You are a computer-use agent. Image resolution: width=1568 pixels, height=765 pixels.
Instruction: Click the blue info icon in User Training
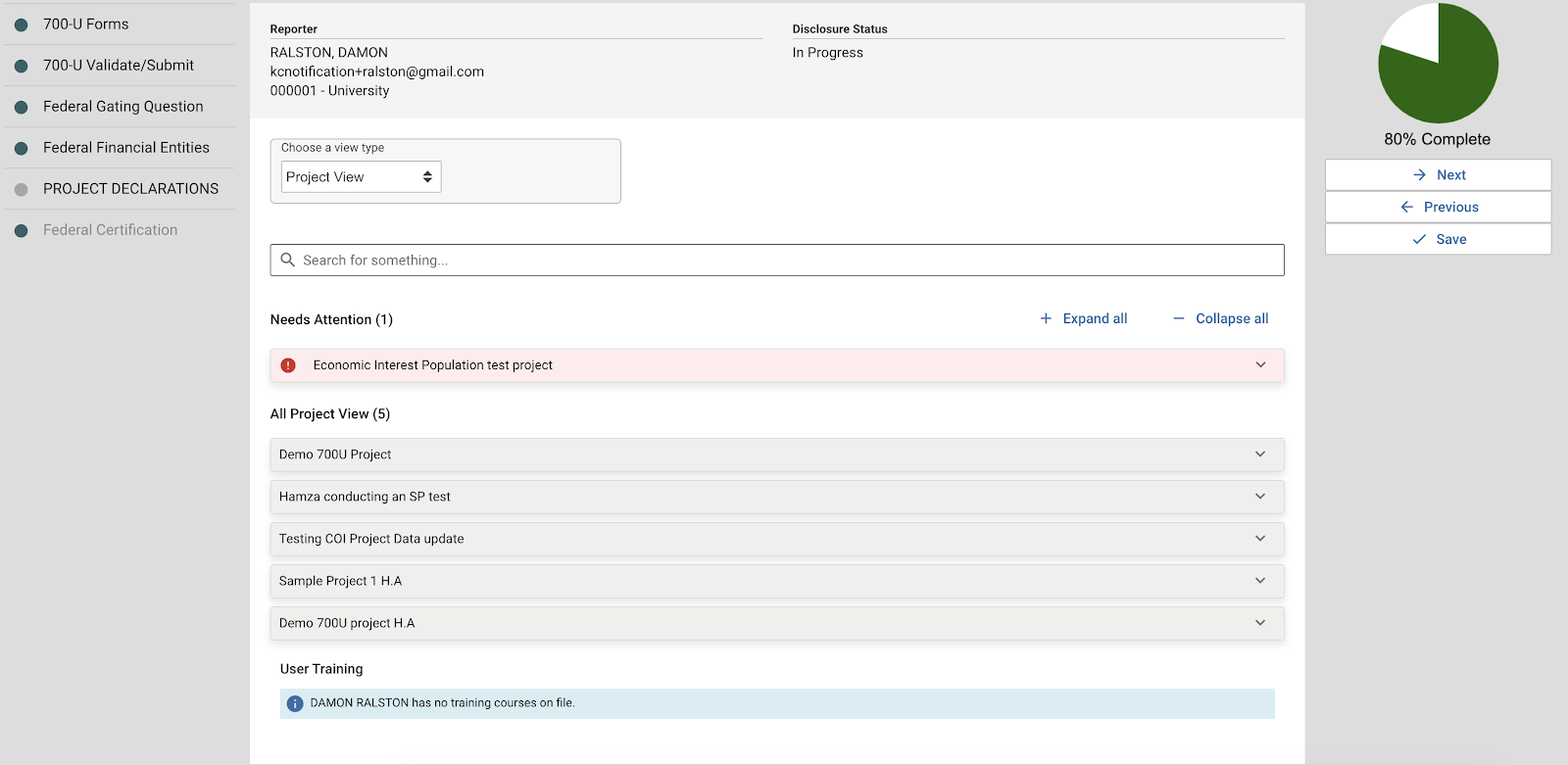click(295, 703)
